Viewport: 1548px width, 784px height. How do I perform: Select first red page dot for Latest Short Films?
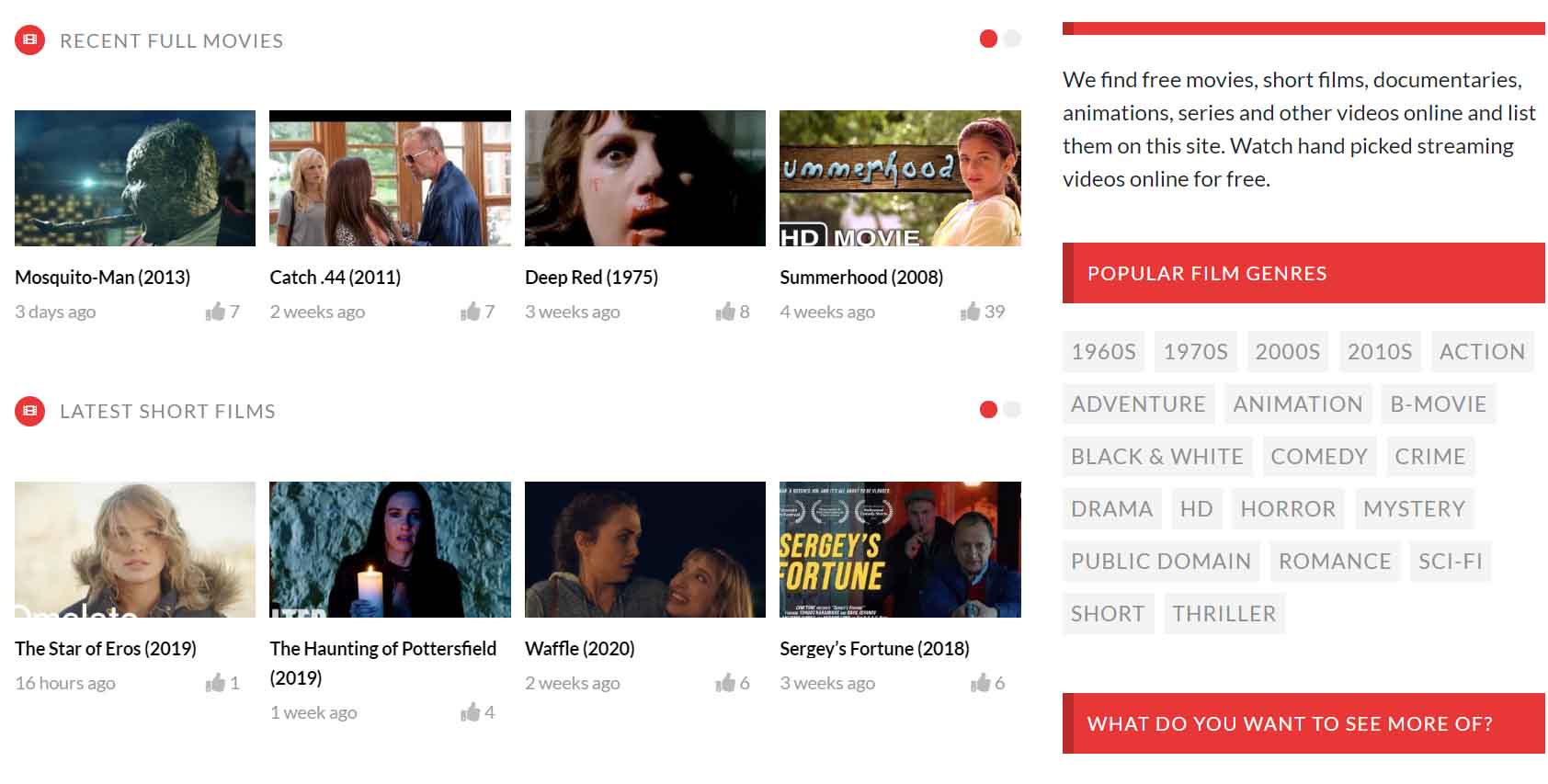[x=988, y=409]
